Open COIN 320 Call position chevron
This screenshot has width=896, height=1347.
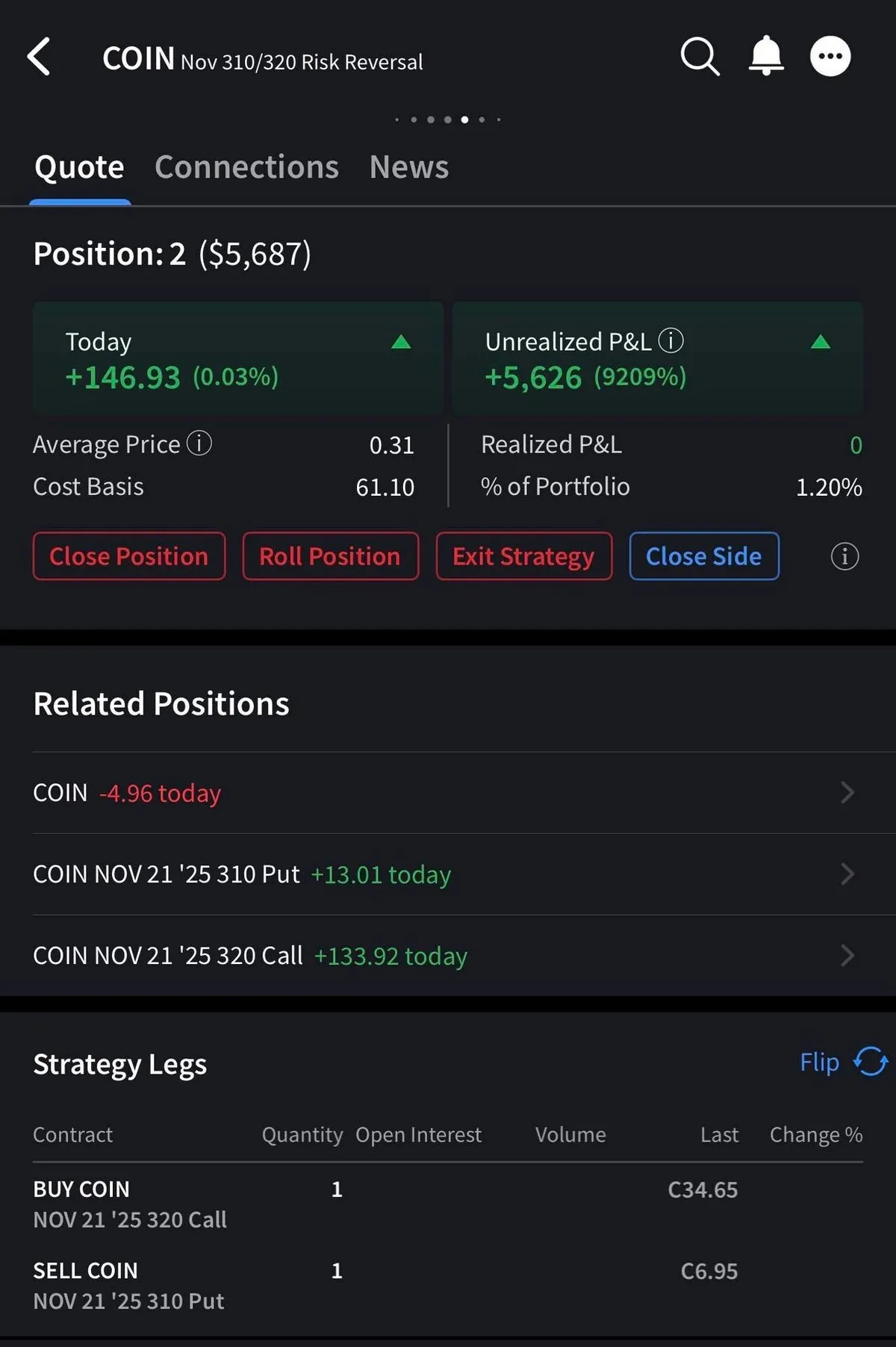click(847, 955)
